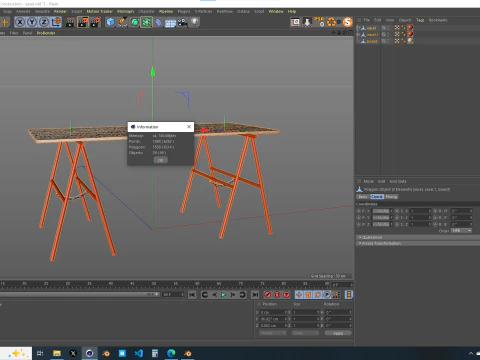Click Render to Picture Viewer icon
The height and width of the screenshot is (360, 480).
pyautogui.click(x=83, y=22)
